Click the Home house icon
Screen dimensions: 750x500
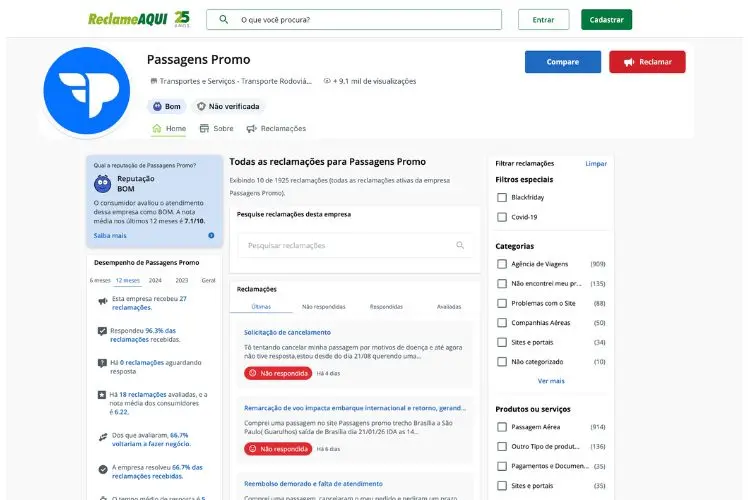coord(156,128)
